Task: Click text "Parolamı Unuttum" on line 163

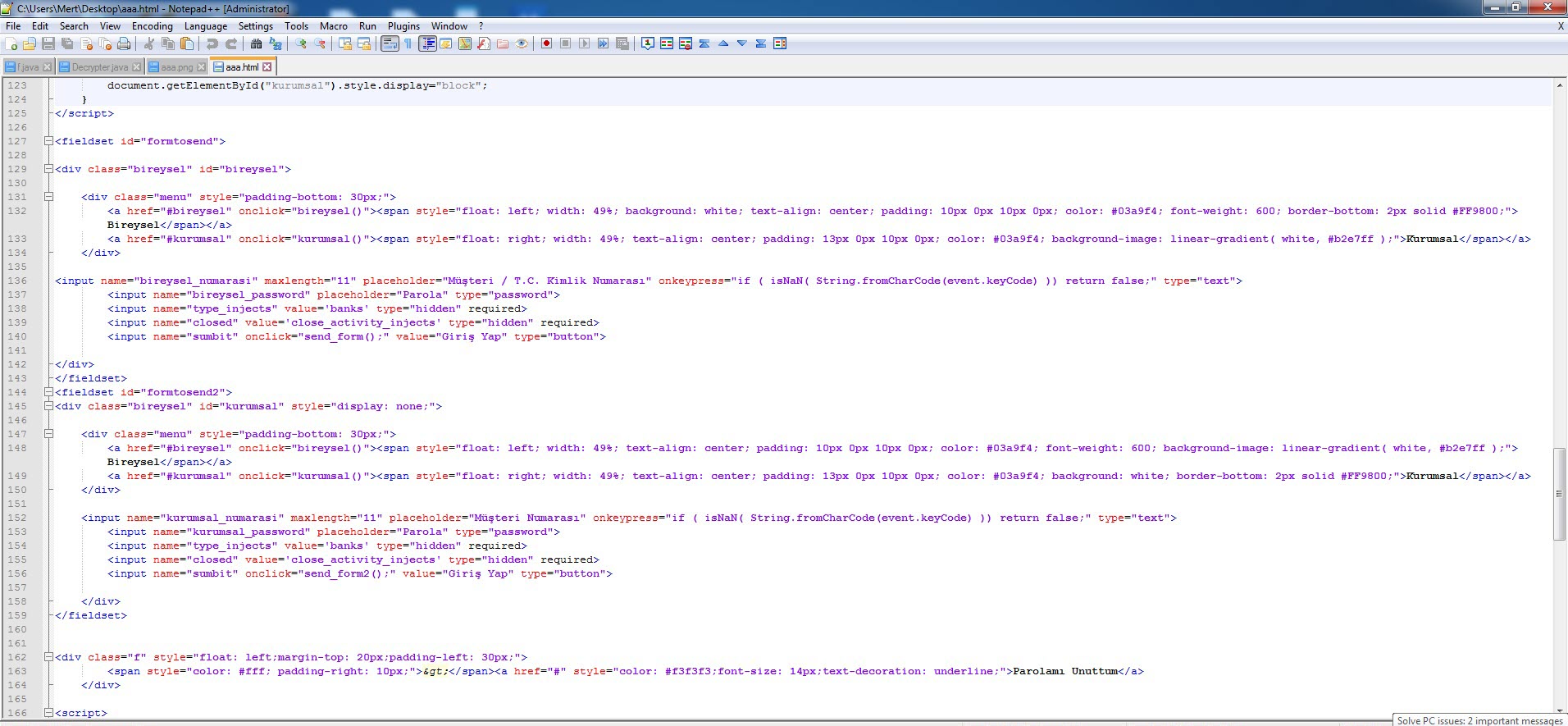Action: tap(1065, 671)
